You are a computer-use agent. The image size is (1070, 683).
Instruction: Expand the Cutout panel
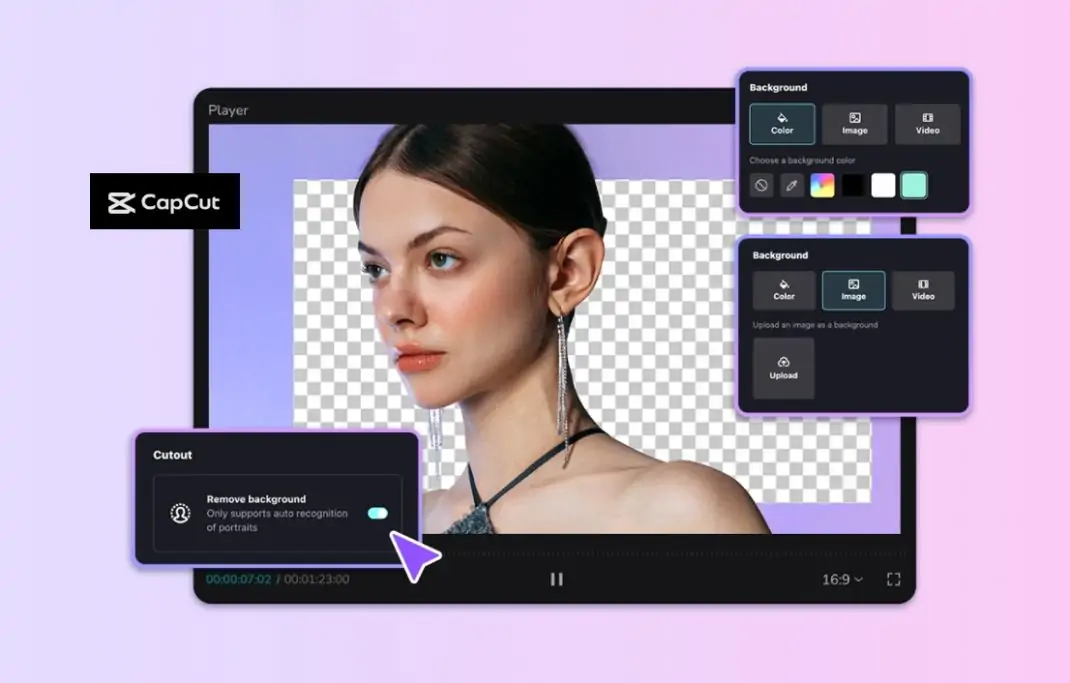(x=172, y=455)
